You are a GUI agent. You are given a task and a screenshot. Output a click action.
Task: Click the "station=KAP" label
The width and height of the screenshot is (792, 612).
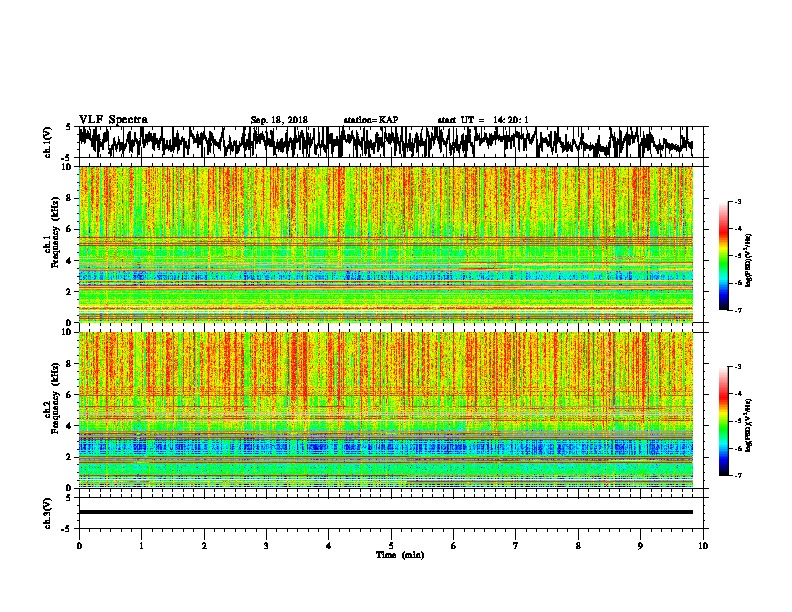[371, 120]
